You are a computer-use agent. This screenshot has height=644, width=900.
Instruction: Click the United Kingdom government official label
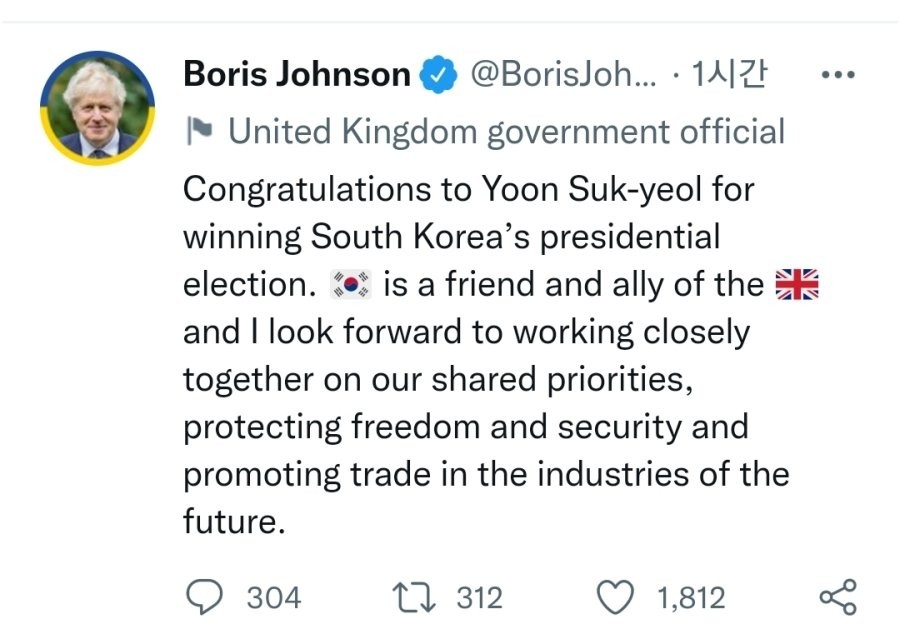pos(507,131)
